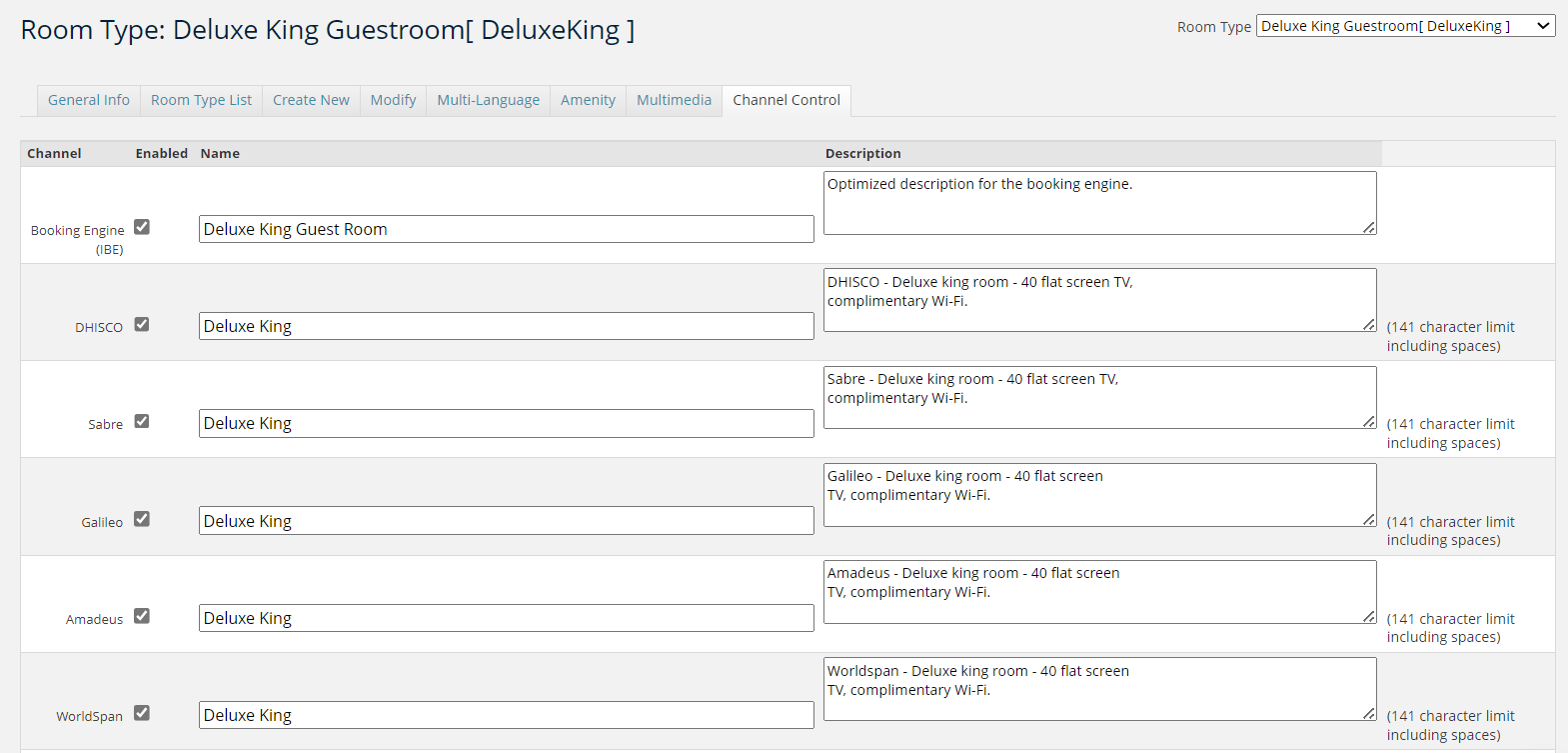
Task: Grab resize handle of Booking Engine description
Action: [x=1369, y=227]
